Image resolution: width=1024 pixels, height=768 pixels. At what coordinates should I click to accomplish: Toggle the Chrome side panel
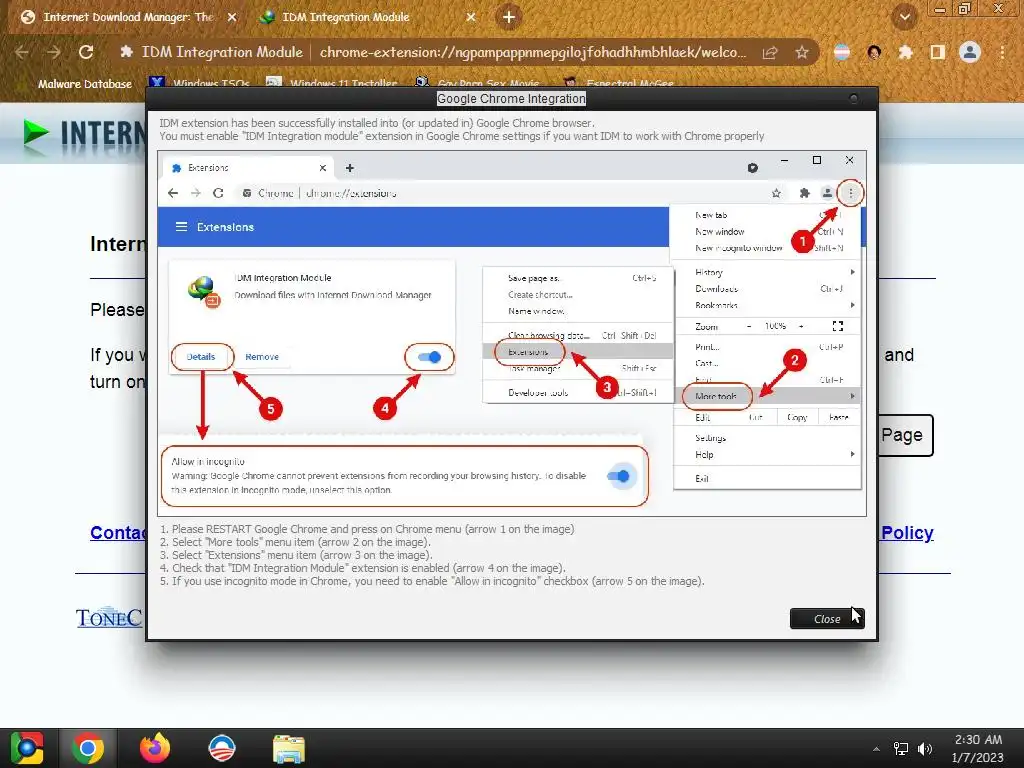point(937,52)
